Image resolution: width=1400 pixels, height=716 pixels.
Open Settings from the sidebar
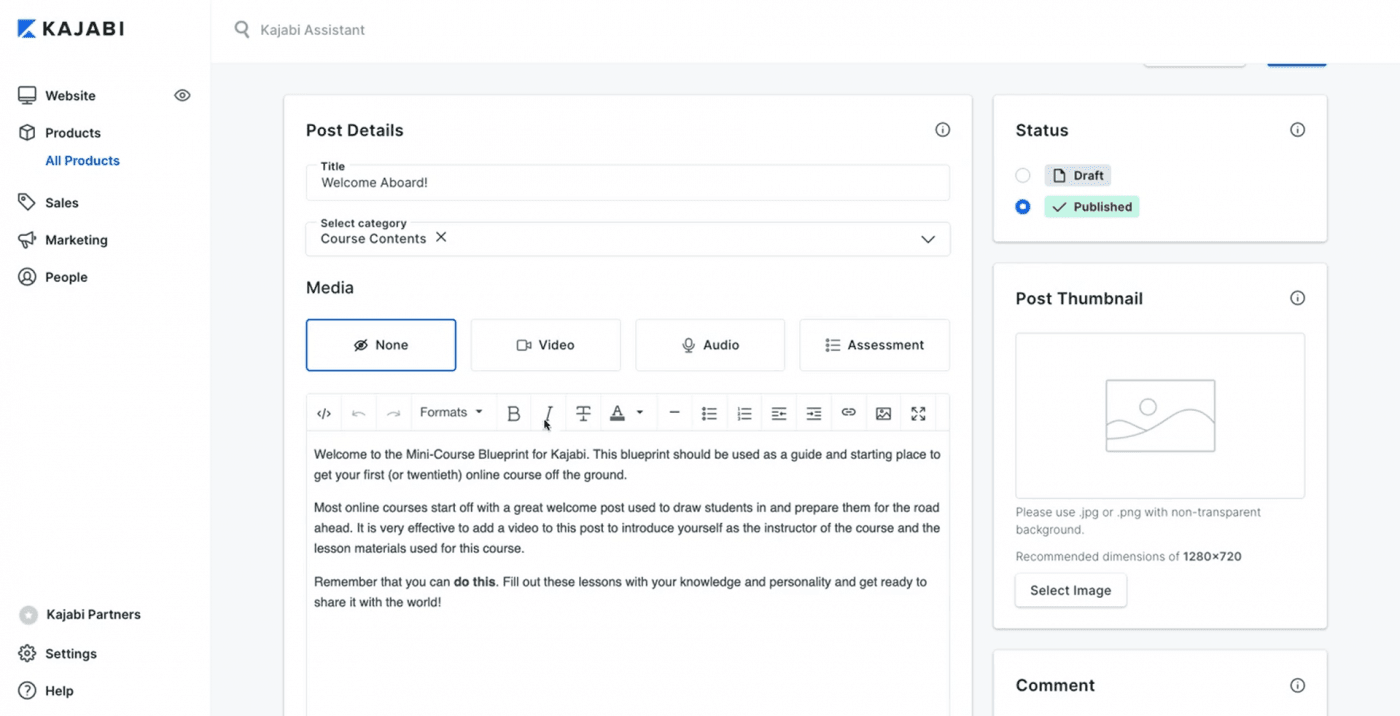coord(71,654)
